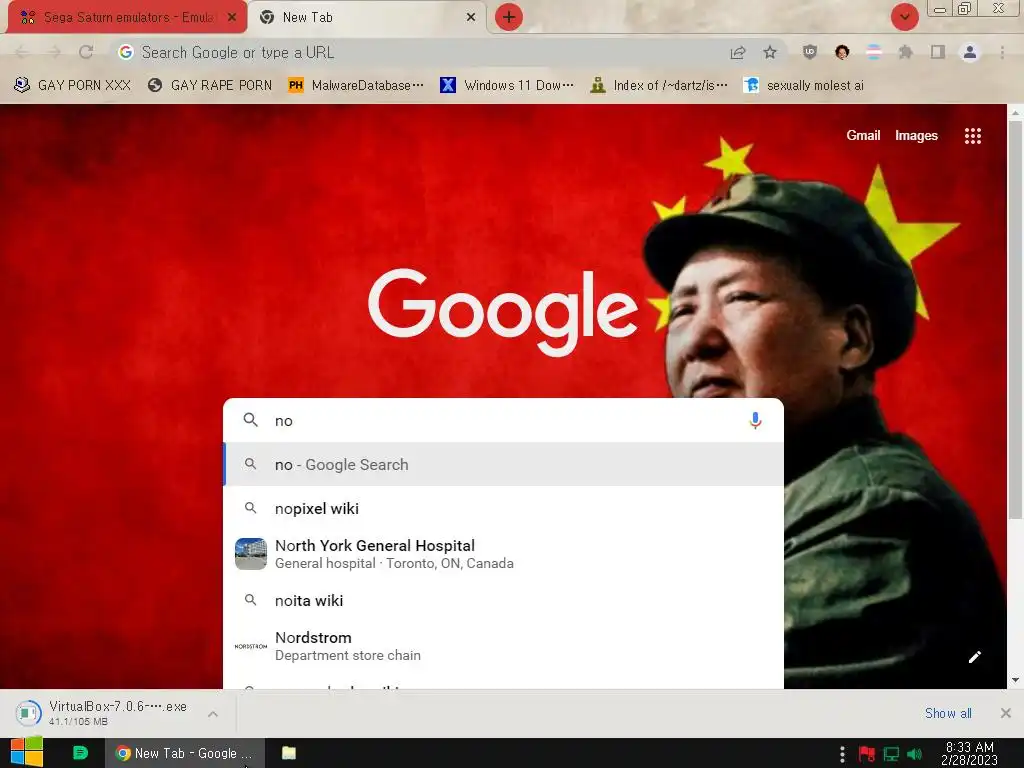1024x768 pixels.
Task: Click the Google search box containing no
Action: [503, 421]
